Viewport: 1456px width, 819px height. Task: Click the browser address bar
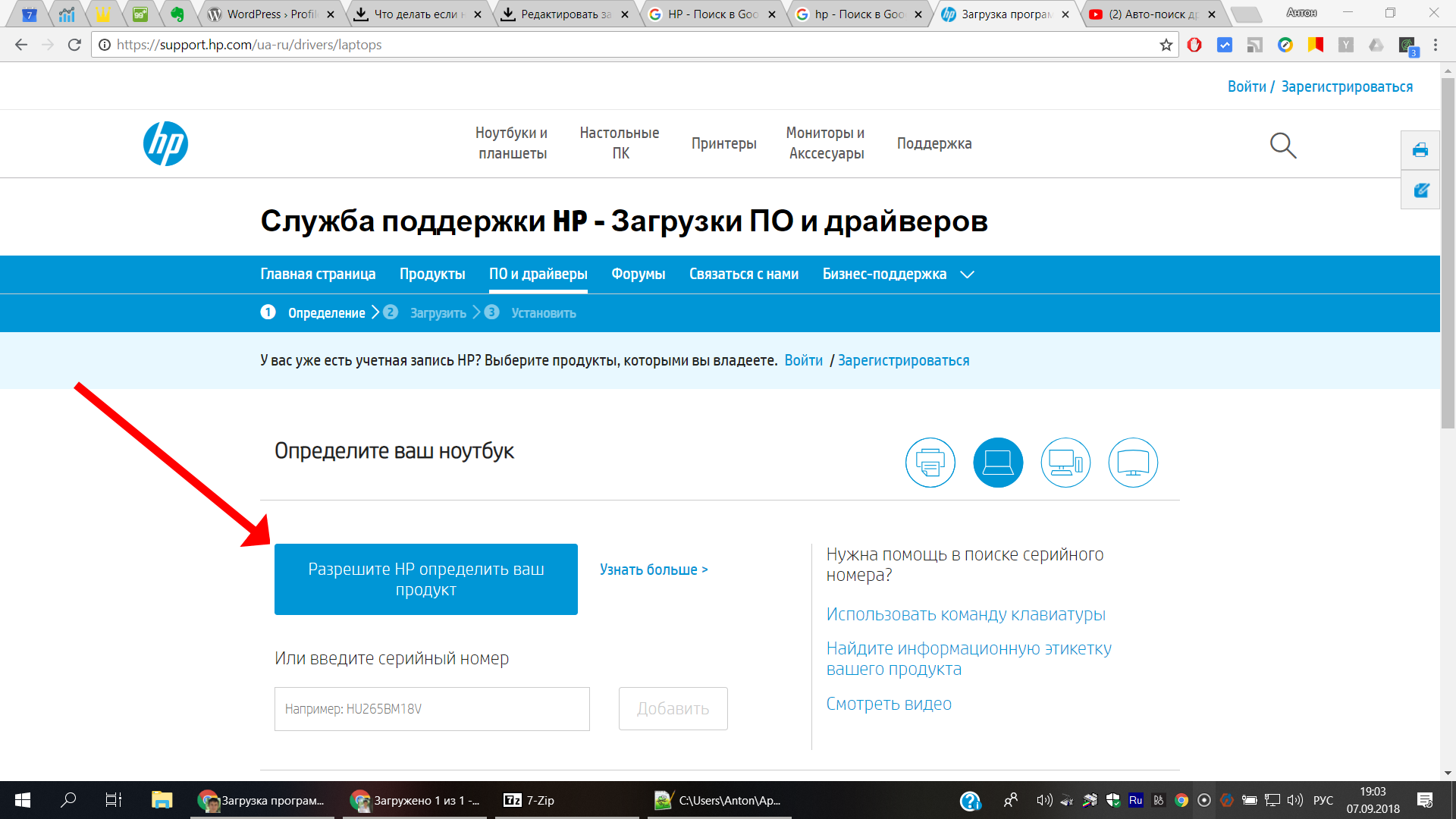coord(634,45)
